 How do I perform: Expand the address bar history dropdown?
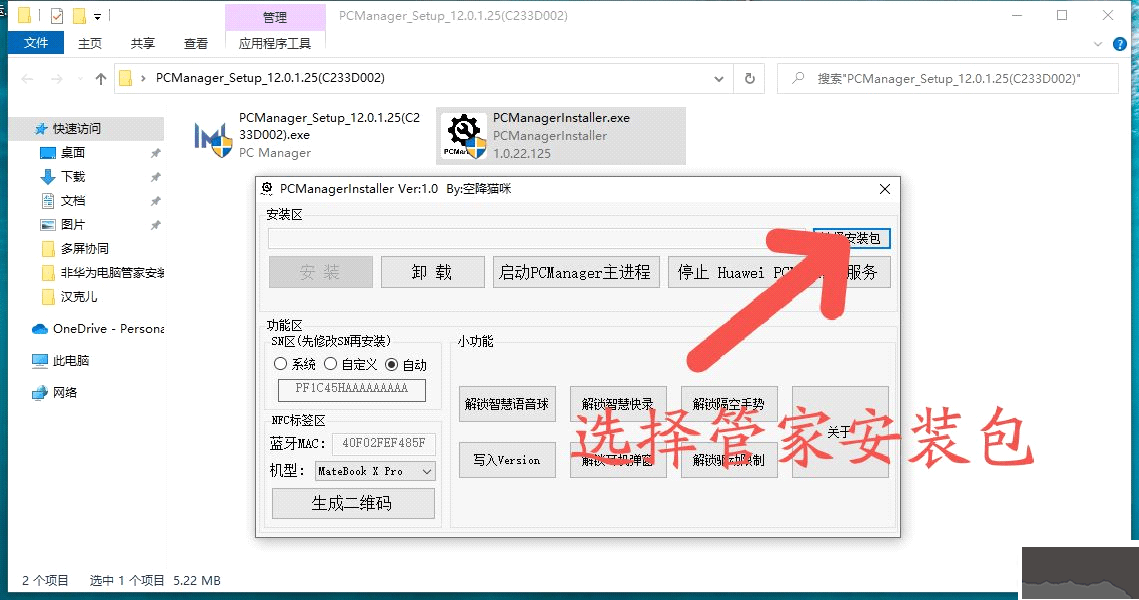(718, 78)
